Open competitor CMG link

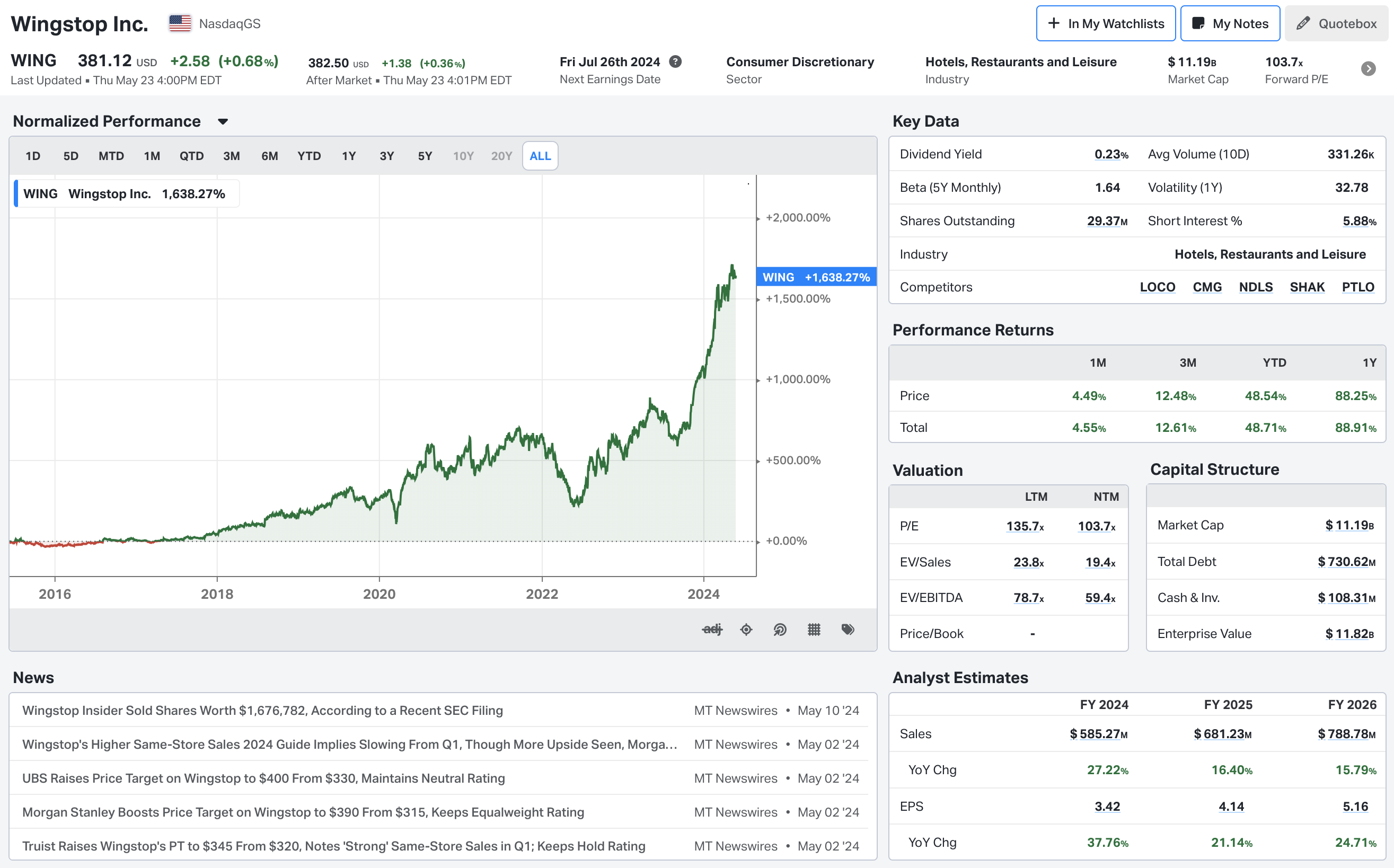pyautogui.click(x=1207, y=287)
